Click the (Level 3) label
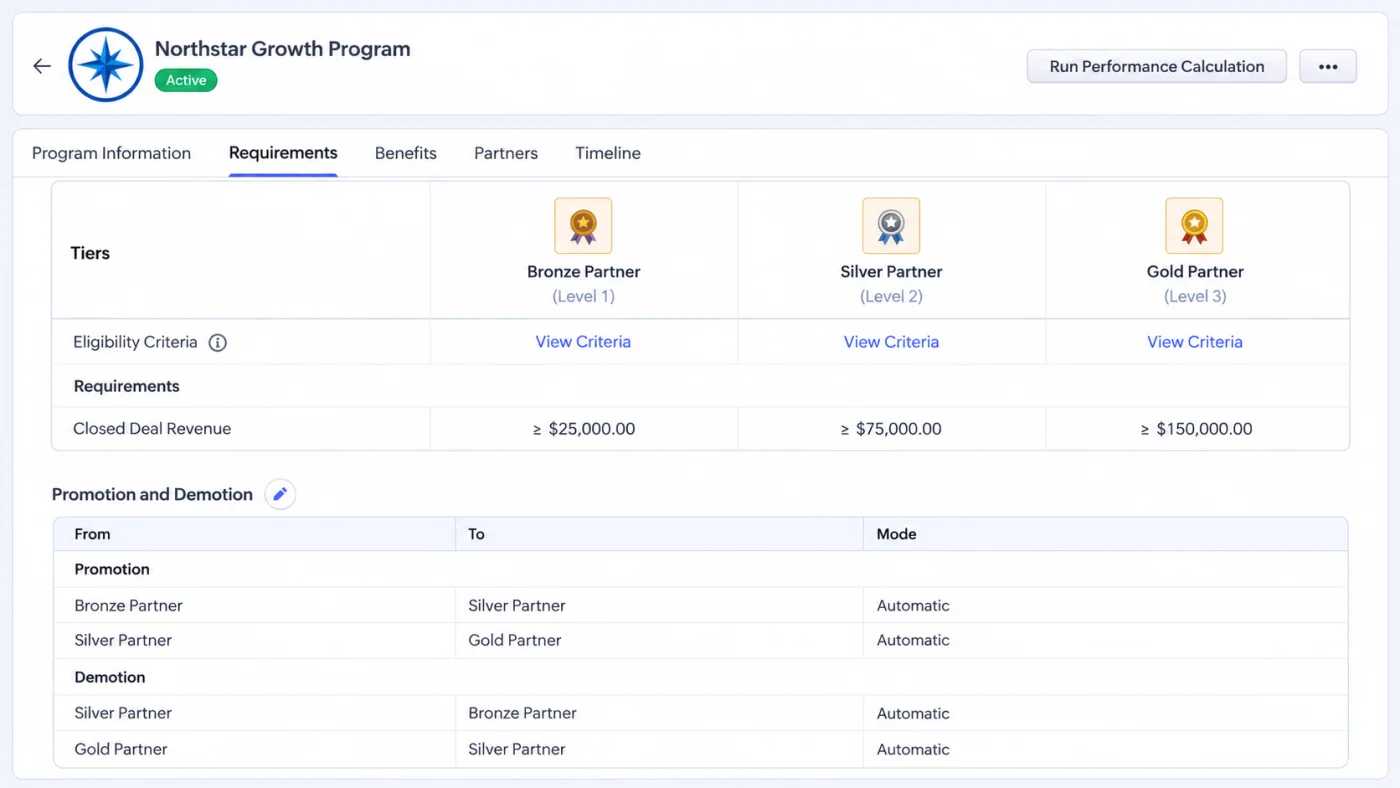Screen dimensions: 1400x788 pos(1195,296)
